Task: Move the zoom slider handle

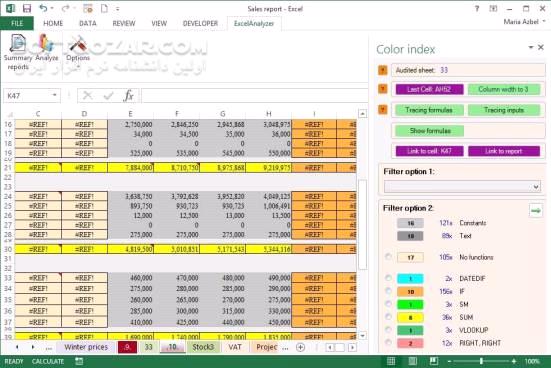Action: pos(481,361)
